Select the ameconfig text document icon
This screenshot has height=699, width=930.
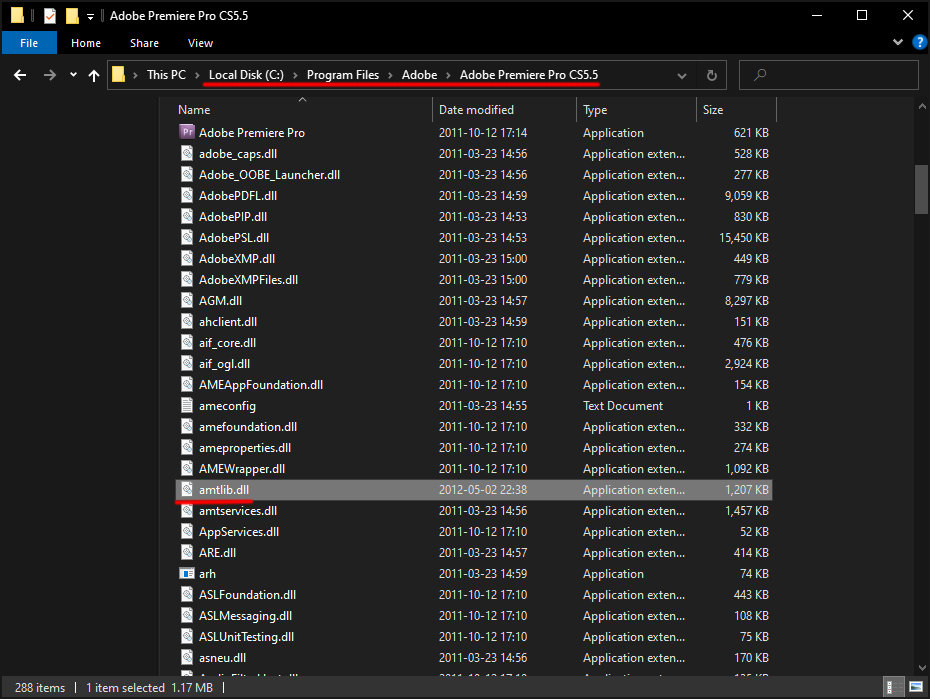tap(187, 406)
